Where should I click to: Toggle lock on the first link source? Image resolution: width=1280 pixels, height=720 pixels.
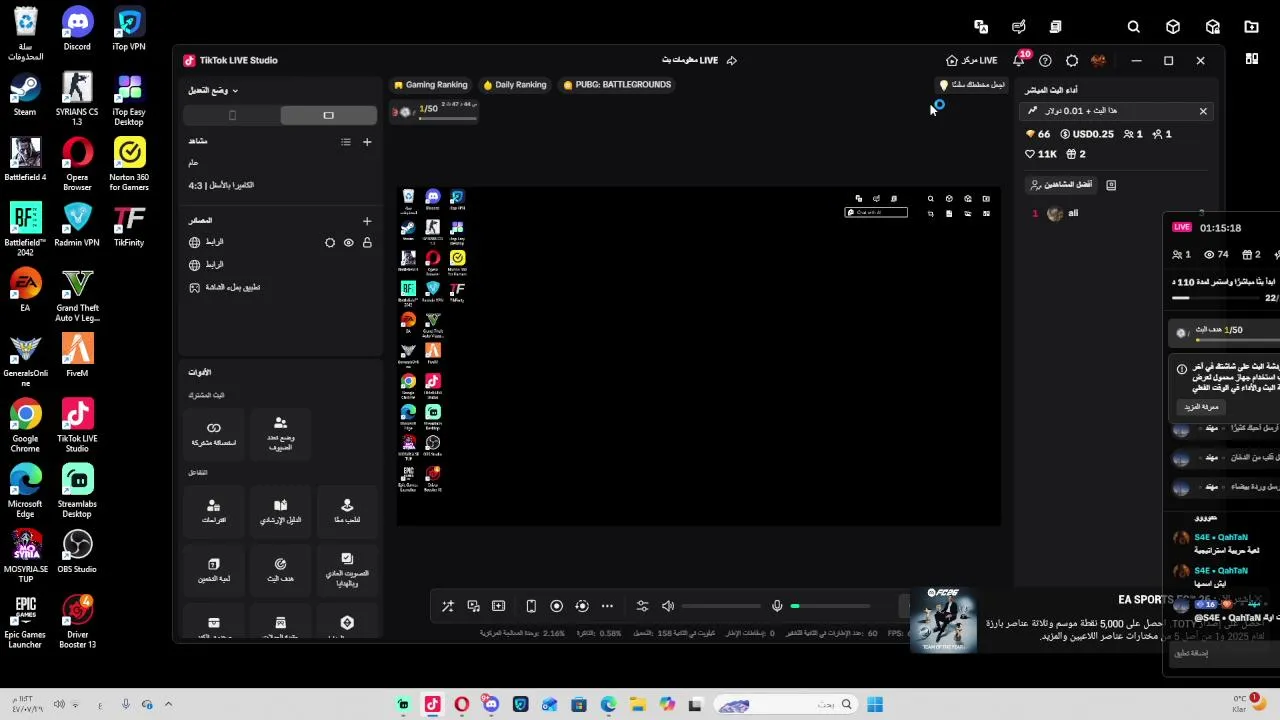click(367, 242)
